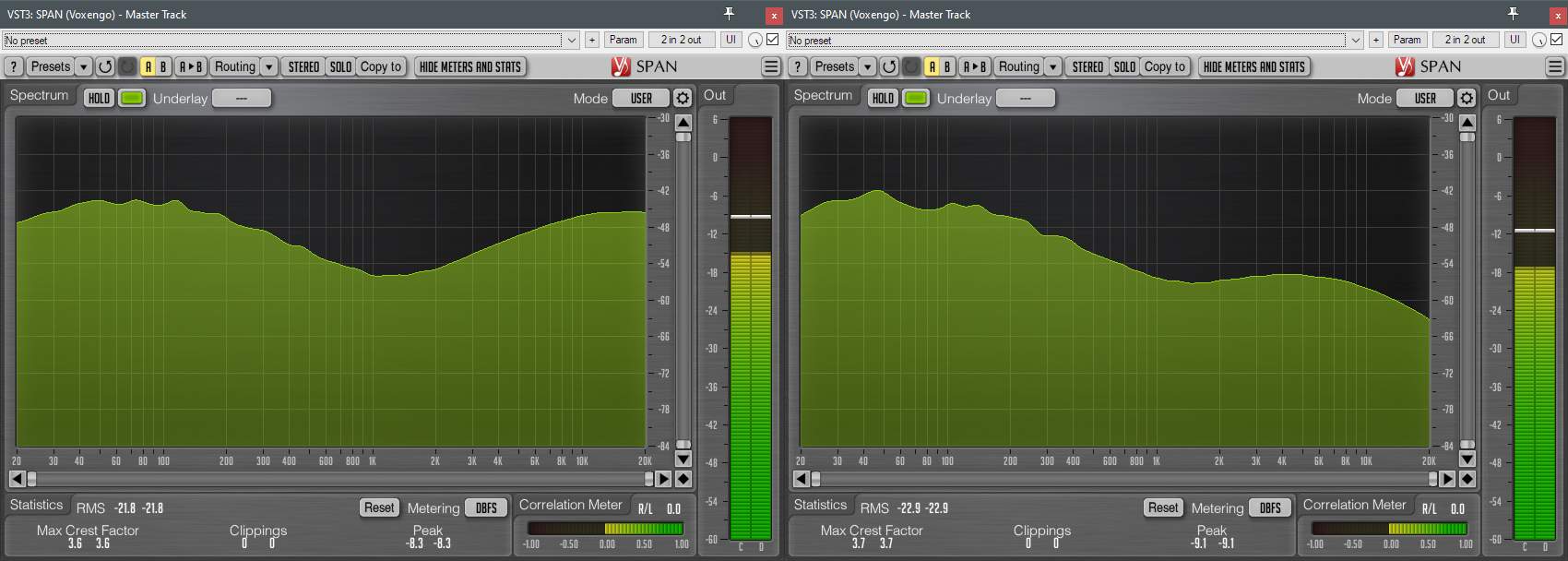Expand the Routing dropdown arrow in right SPAN
1568x561 pixels.
[1053, 66]
